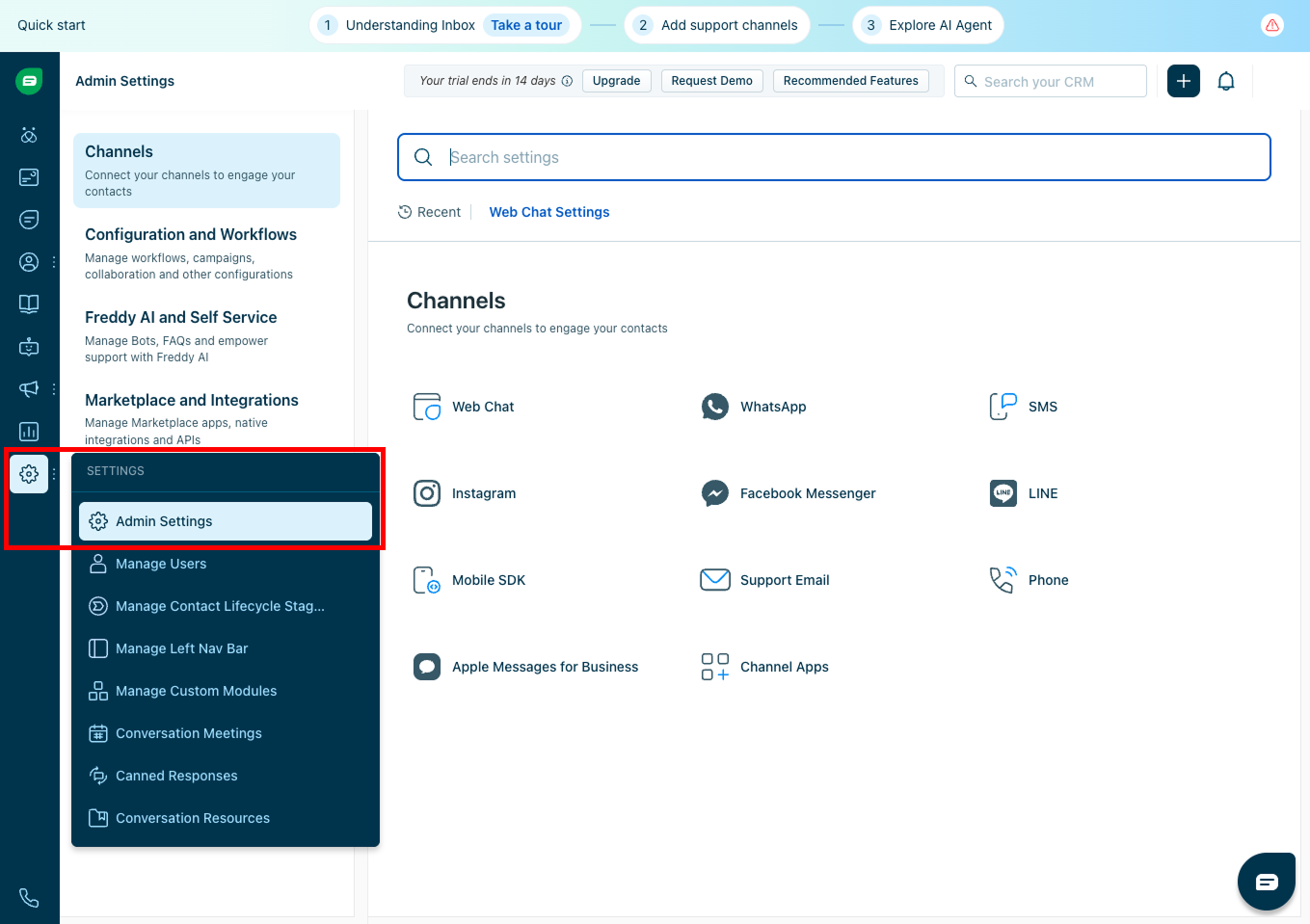Click the dark plus quick-add button
1310x924 pixels.
1184,81
